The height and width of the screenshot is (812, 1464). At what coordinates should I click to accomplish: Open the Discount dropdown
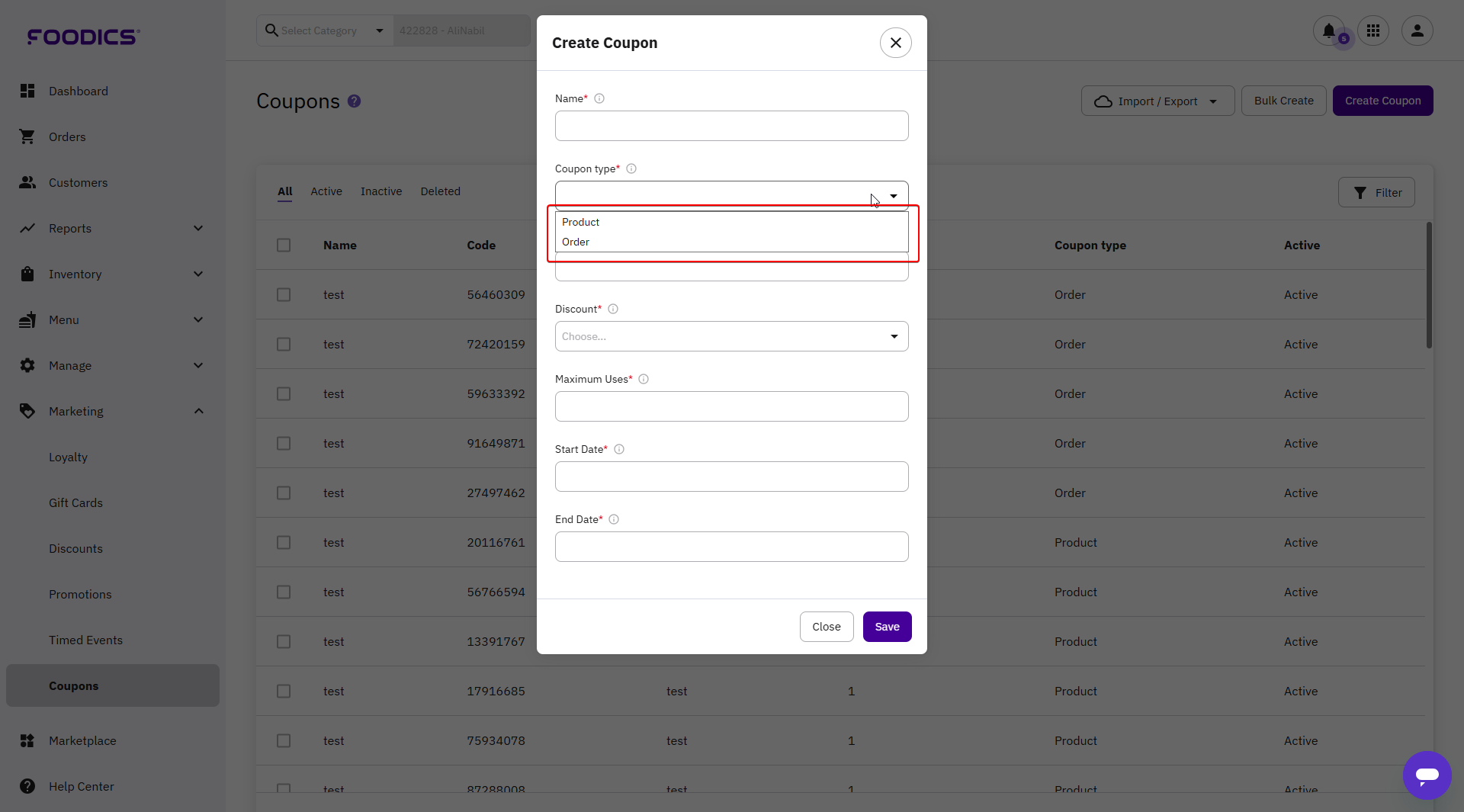pyautogui.click(x=731, y=337)
